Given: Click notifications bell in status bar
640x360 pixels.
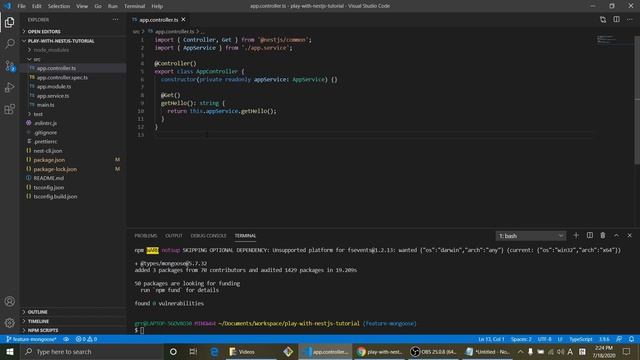Looking at the screenshot, I should 631,339.
